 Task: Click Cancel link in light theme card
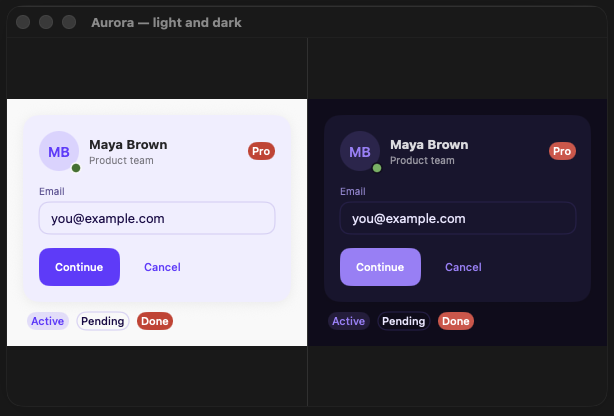(163, 267)
